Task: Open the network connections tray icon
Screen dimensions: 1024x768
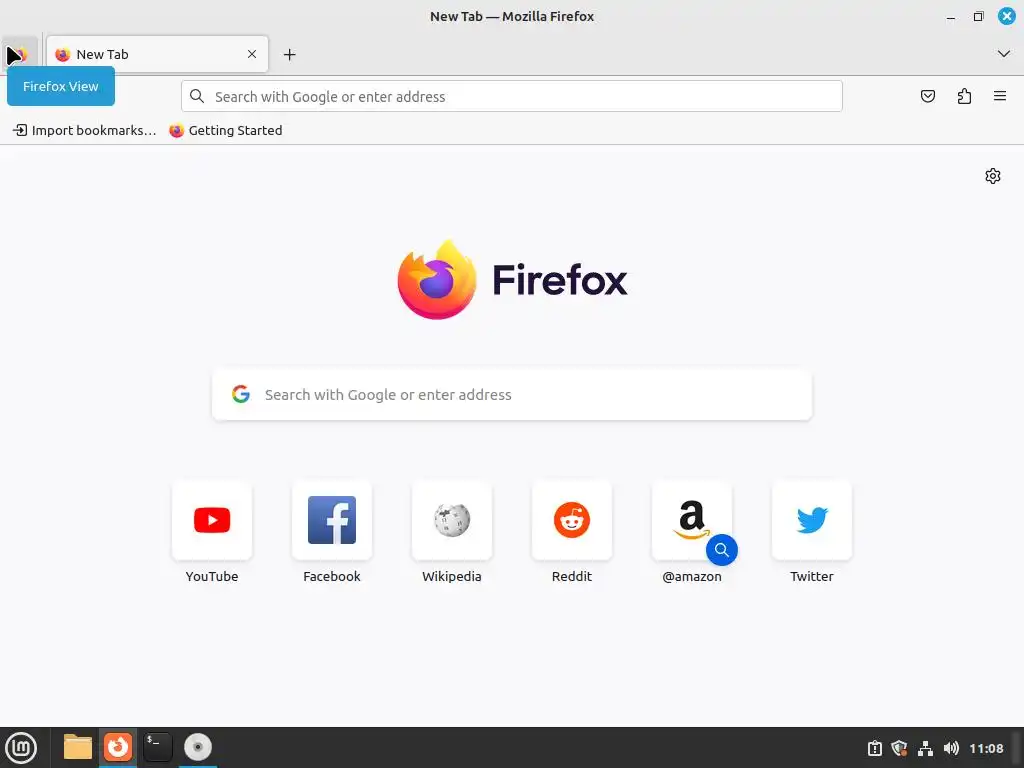Action: coord(925,748)
